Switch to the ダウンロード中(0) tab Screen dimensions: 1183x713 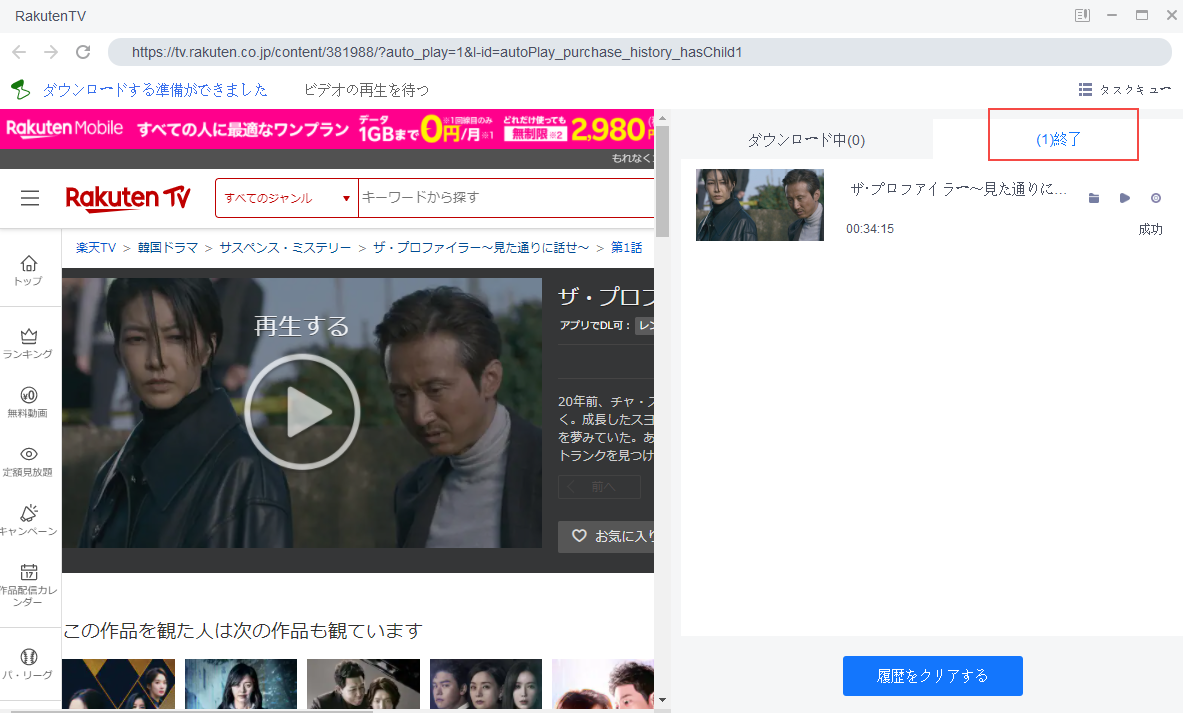pos(806,140)
